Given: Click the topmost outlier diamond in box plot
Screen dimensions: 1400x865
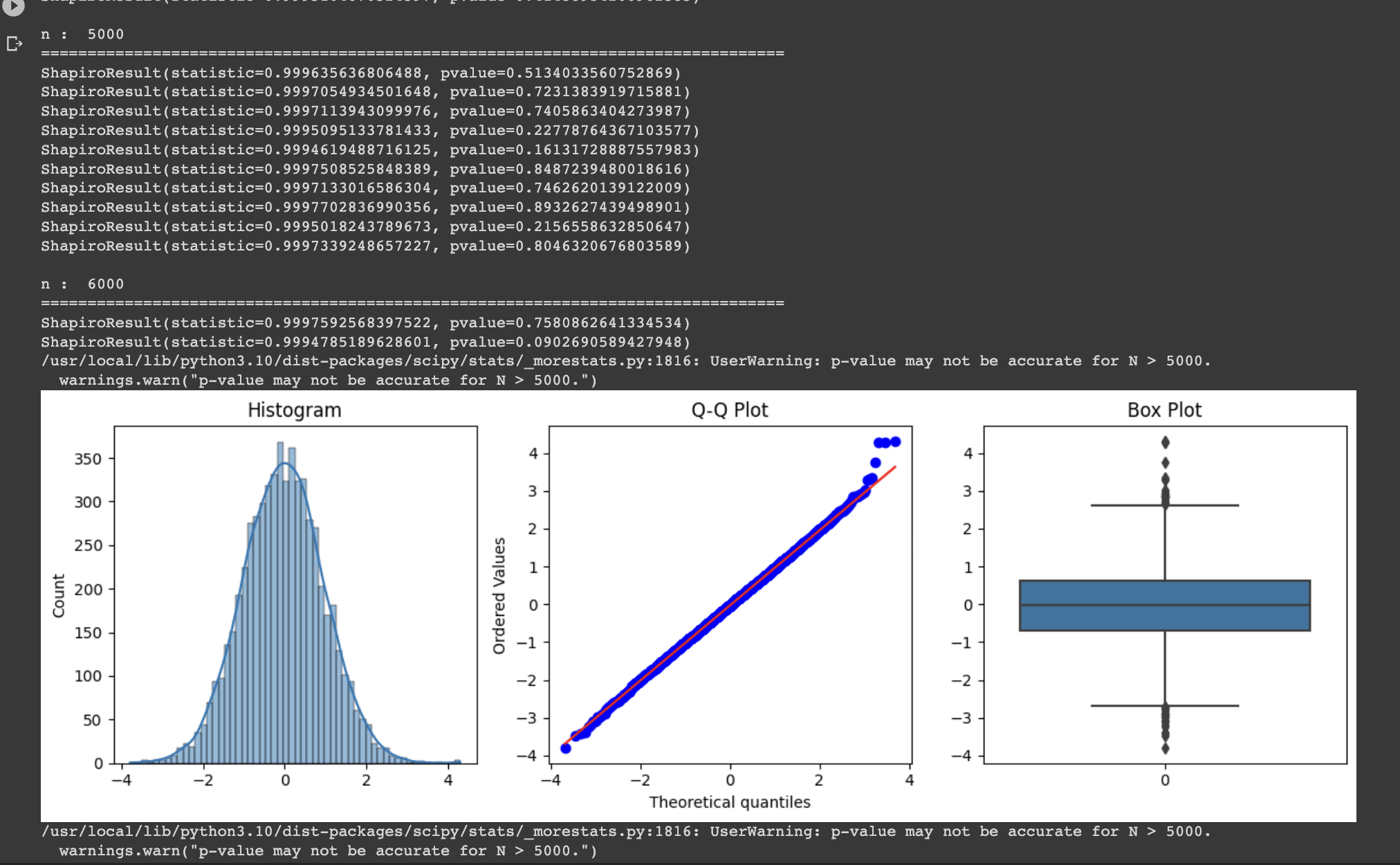Looking at the screenshot, I should (x=1165, y=442).
